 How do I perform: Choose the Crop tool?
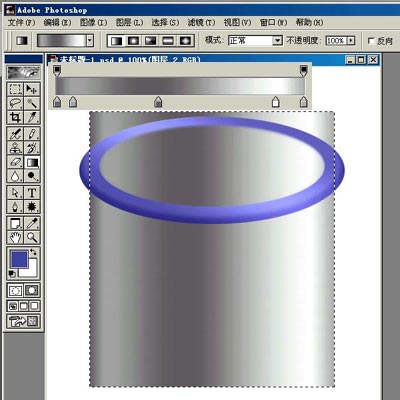15,117
